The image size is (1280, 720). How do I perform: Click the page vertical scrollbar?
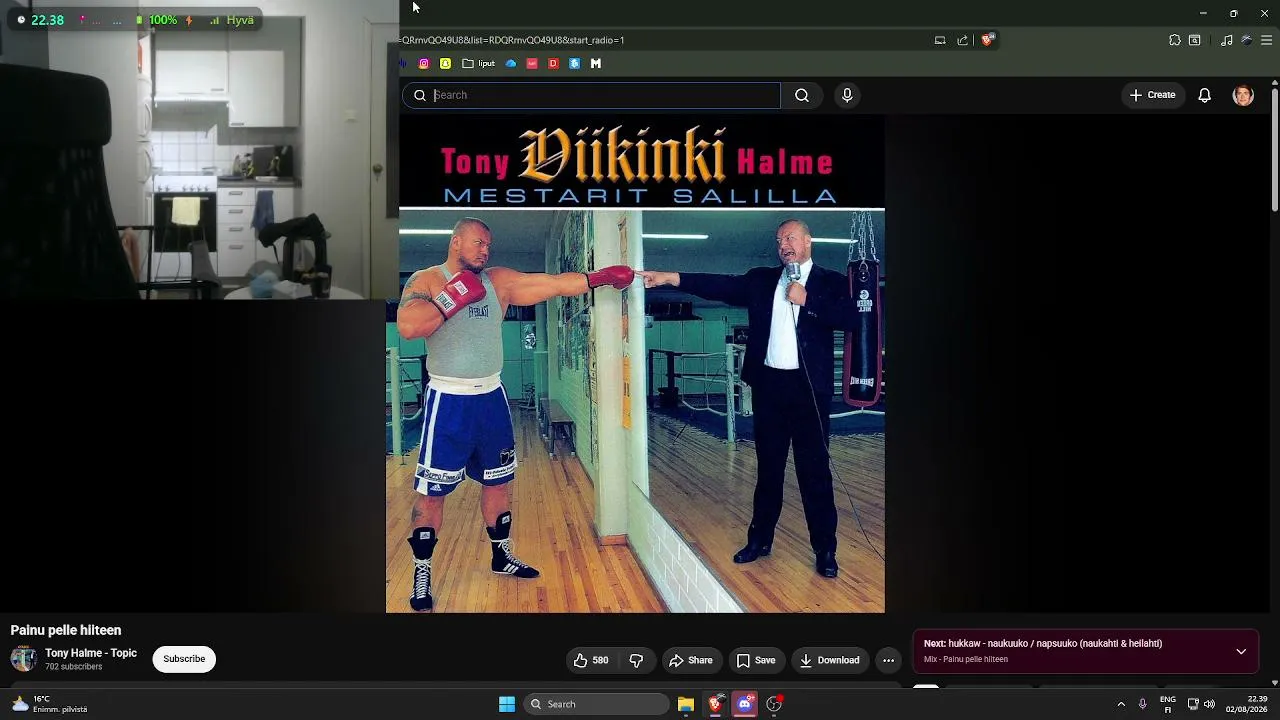pyautogui.click(x=1274, y=150)
